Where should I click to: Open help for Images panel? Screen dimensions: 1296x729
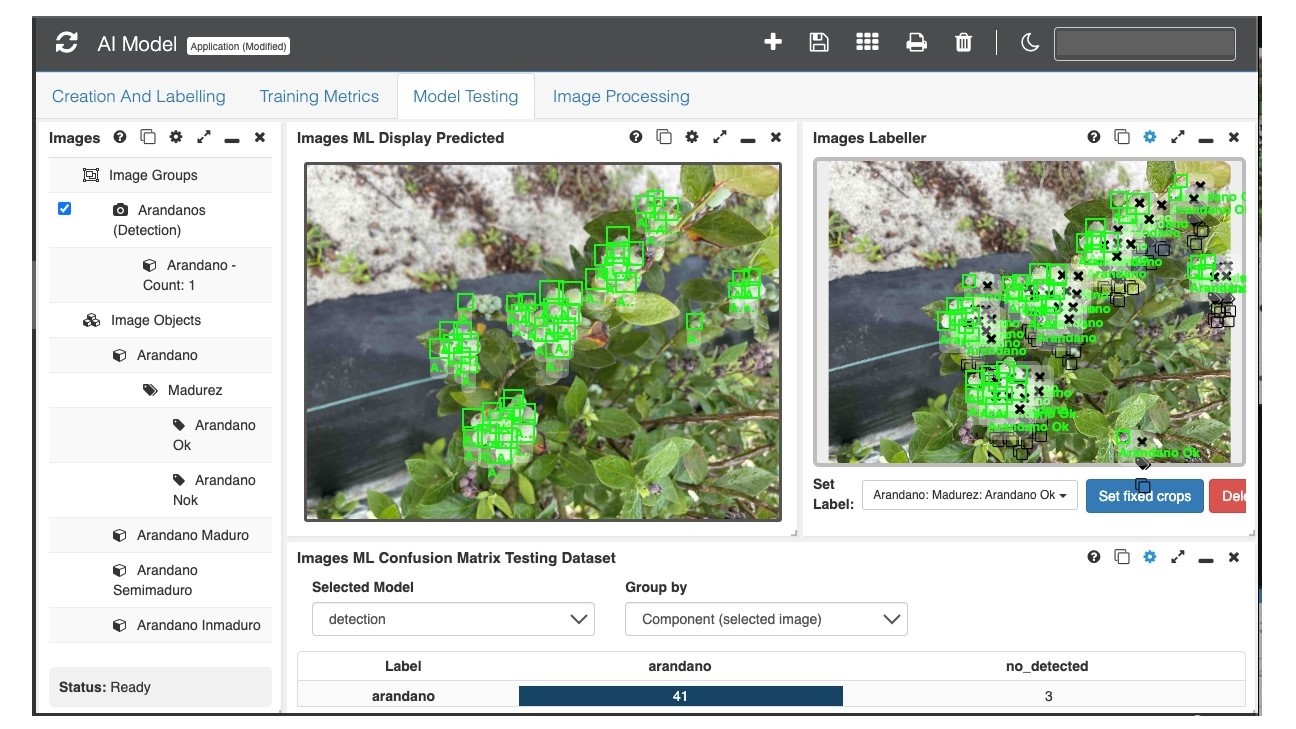(x=120, y=138)
